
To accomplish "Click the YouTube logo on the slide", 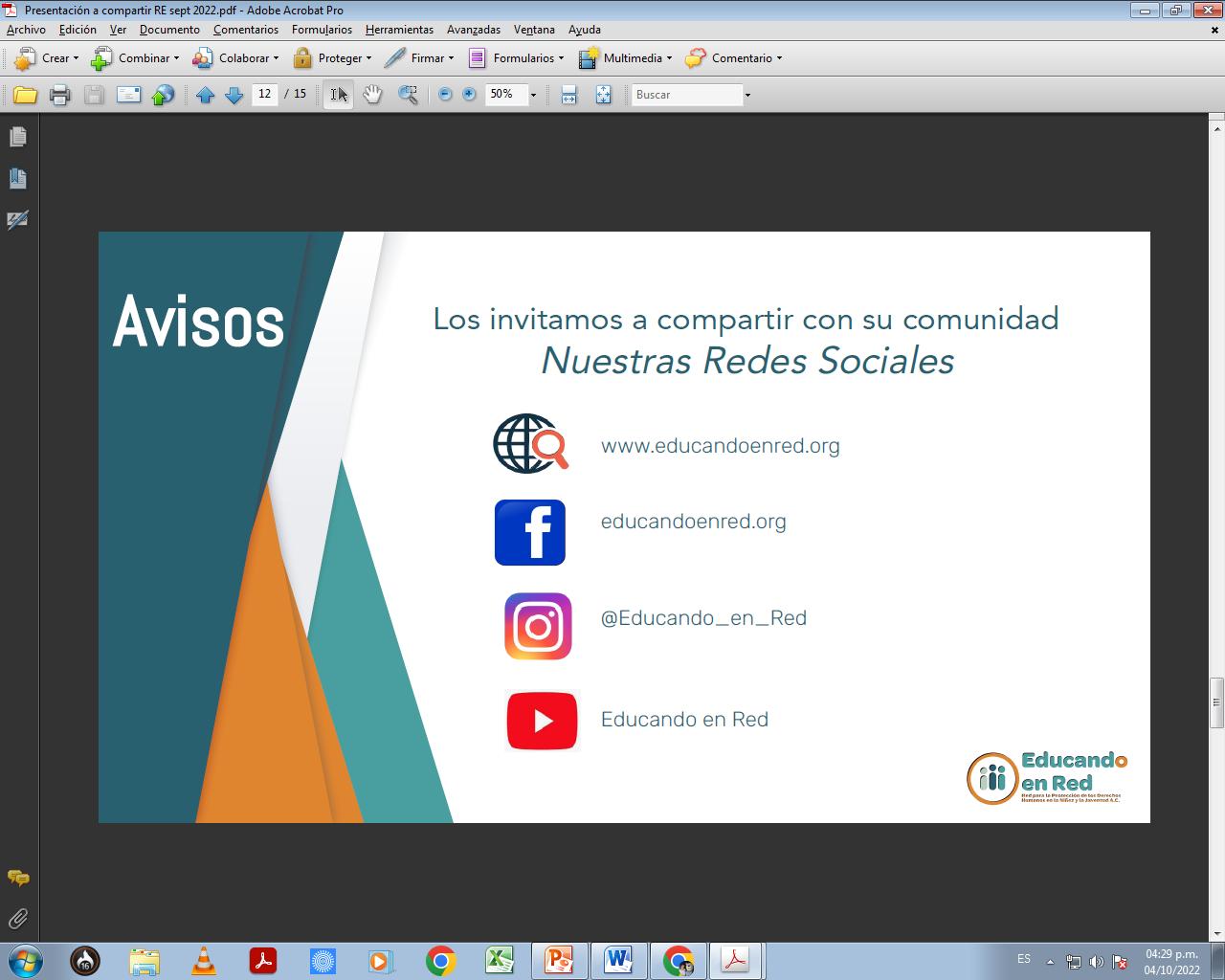I will [543, 721].
